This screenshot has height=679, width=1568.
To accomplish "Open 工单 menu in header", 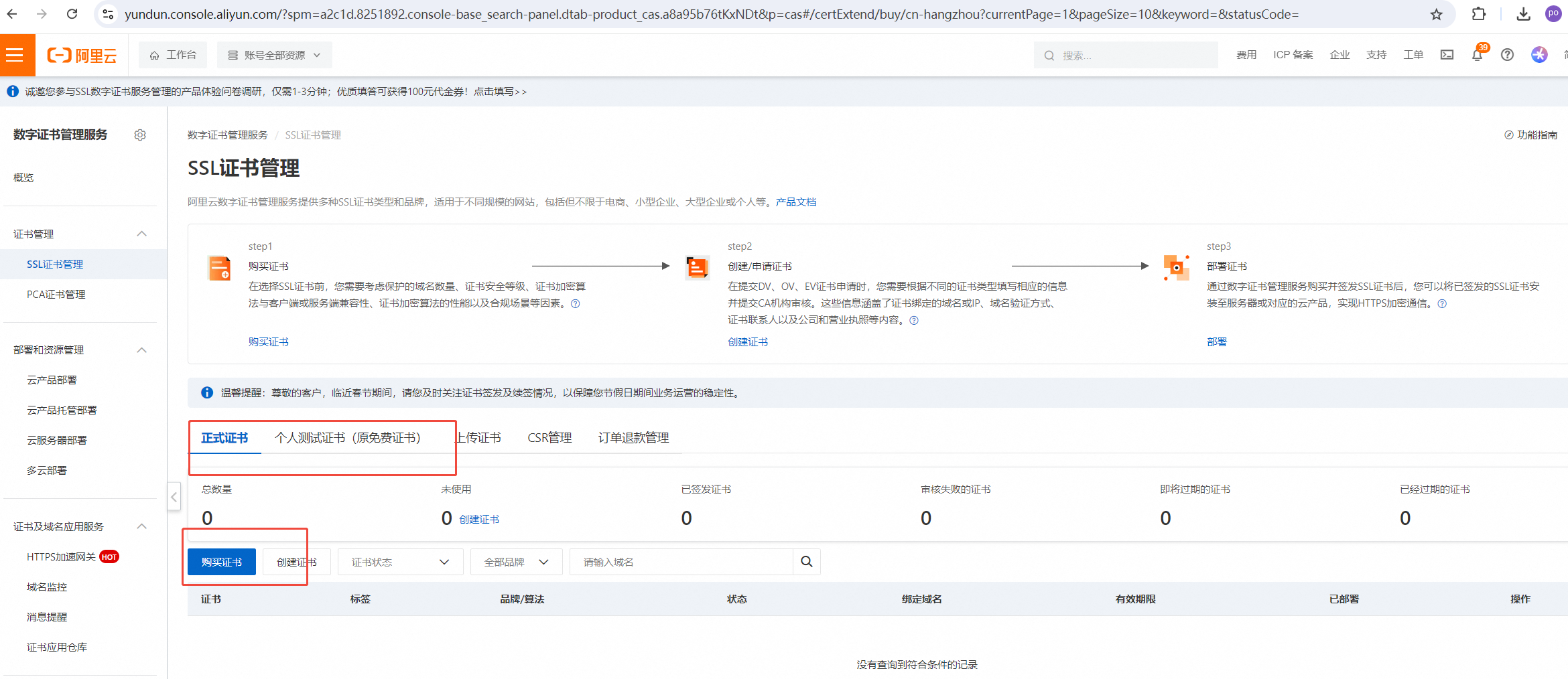I will click(x=1413, y=55).
